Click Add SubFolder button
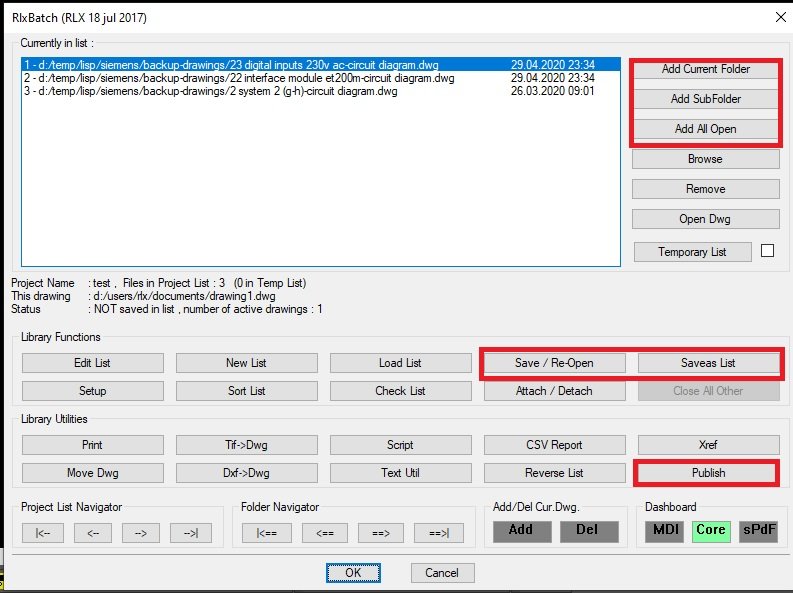The width and height of the screenshot is (793, 593). 706,99
